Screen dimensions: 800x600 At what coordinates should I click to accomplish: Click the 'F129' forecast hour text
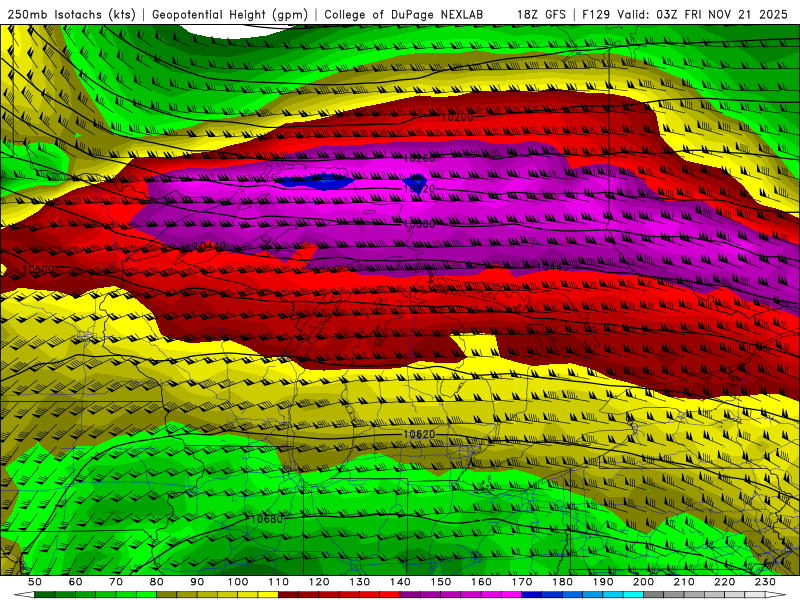(x=596, y=15)
